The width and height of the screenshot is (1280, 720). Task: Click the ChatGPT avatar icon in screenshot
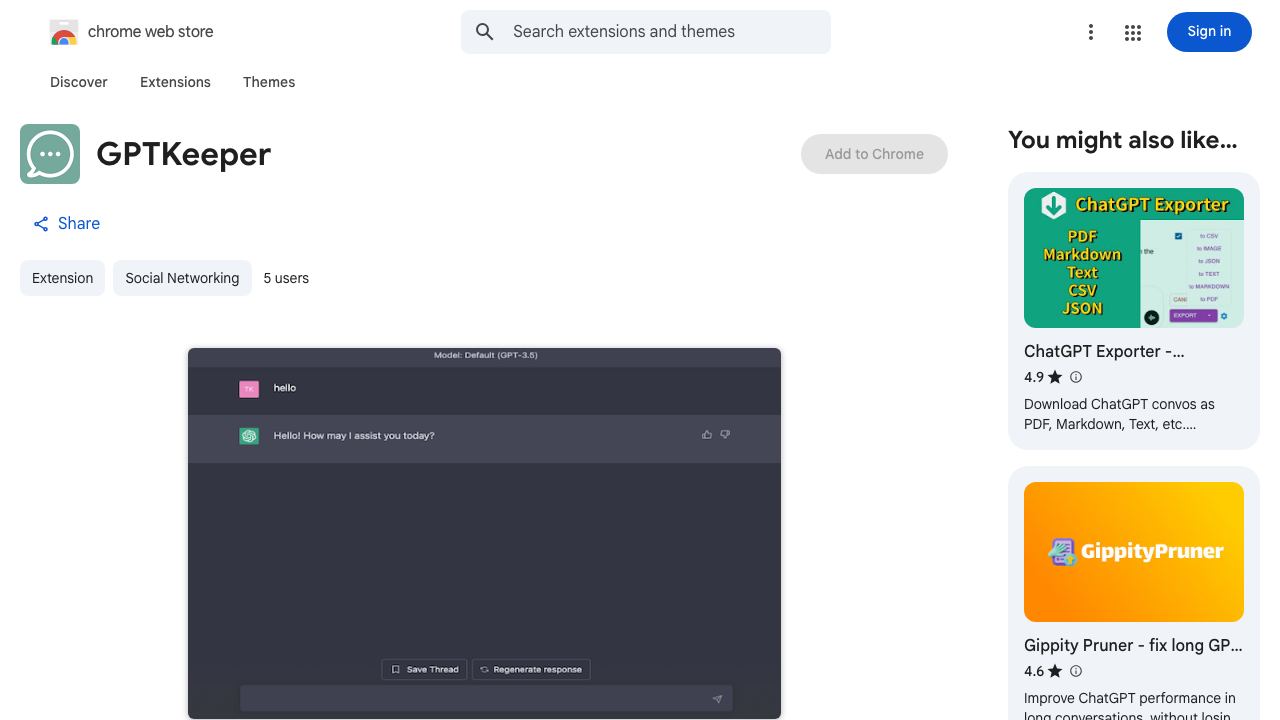coord(249,436)
